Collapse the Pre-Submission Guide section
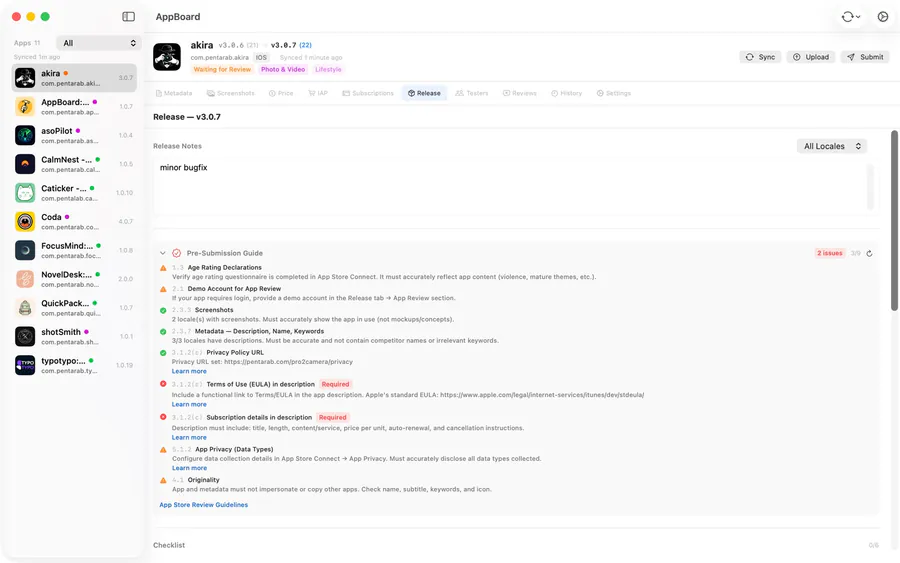 click(x=162, y=253)
